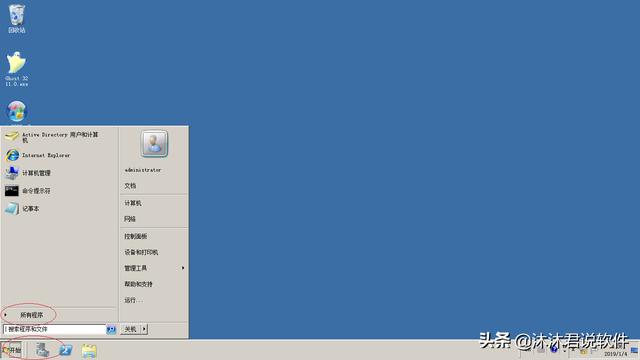The height and width of the screenshot is (360, 640).
Task: Open Server Manager from taskbar
Action: tap(42, 350)
